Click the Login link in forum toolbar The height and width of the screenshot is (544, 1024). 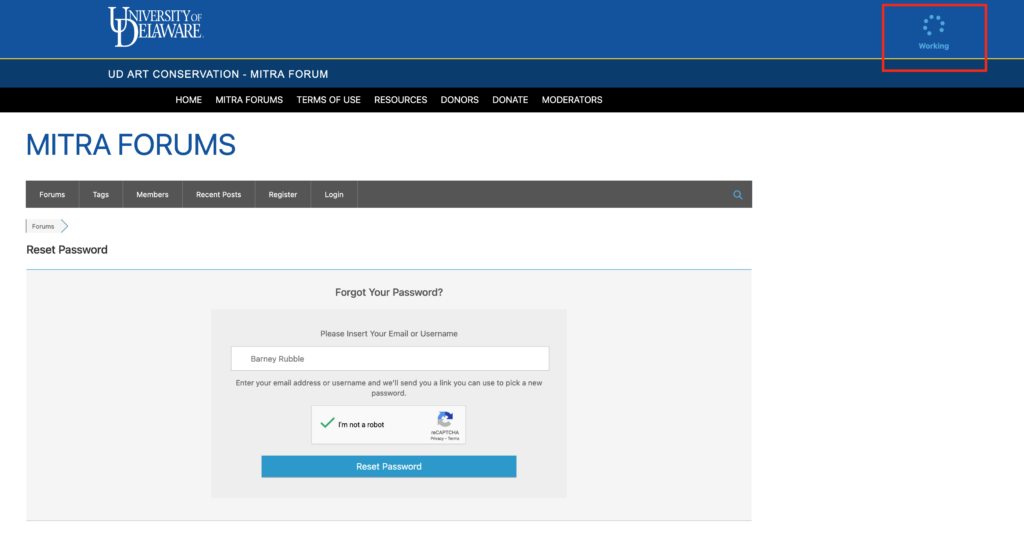coord(334,195)
